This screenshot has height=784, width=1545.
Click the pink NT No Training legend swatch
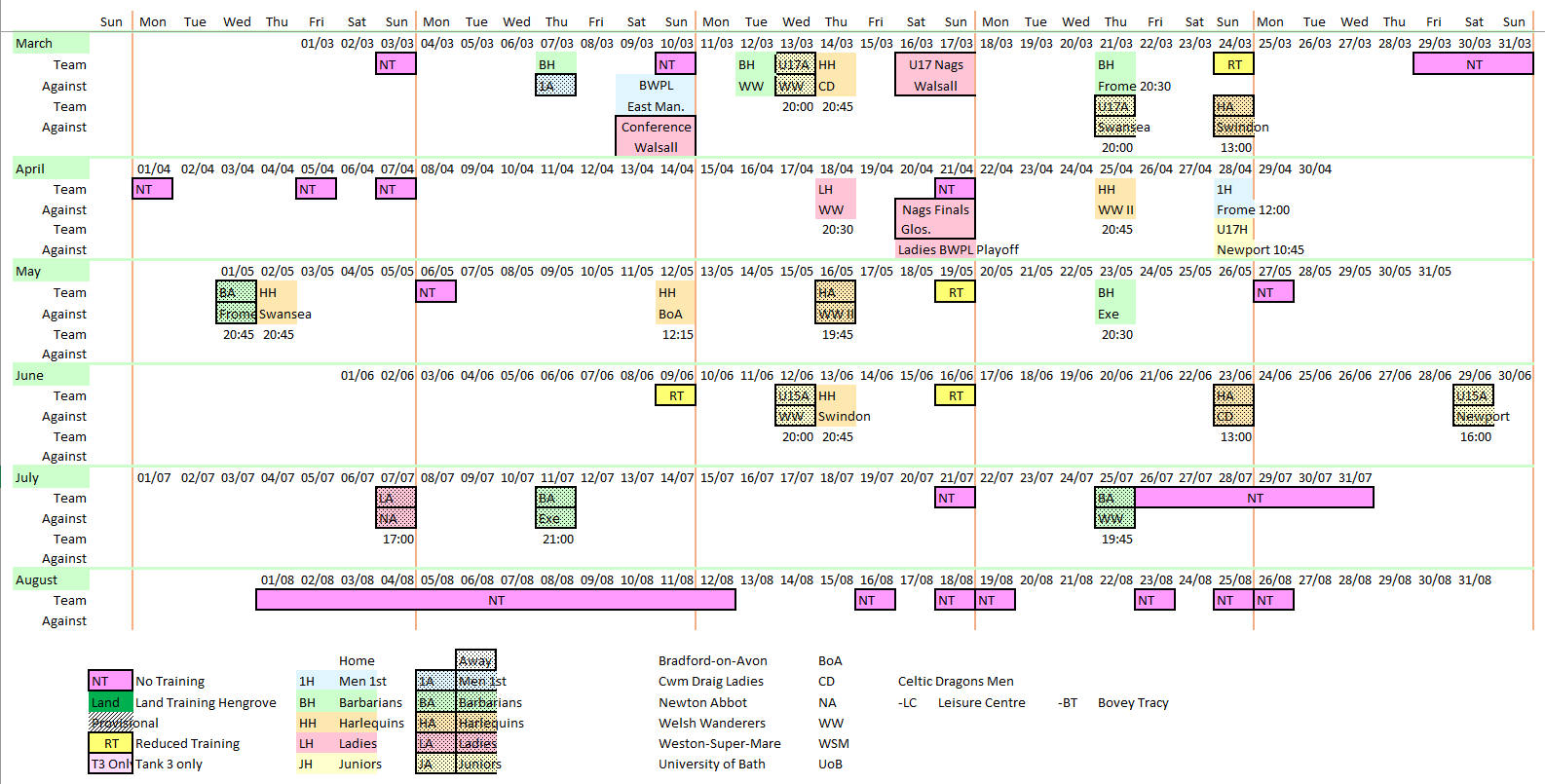[111, 682]
